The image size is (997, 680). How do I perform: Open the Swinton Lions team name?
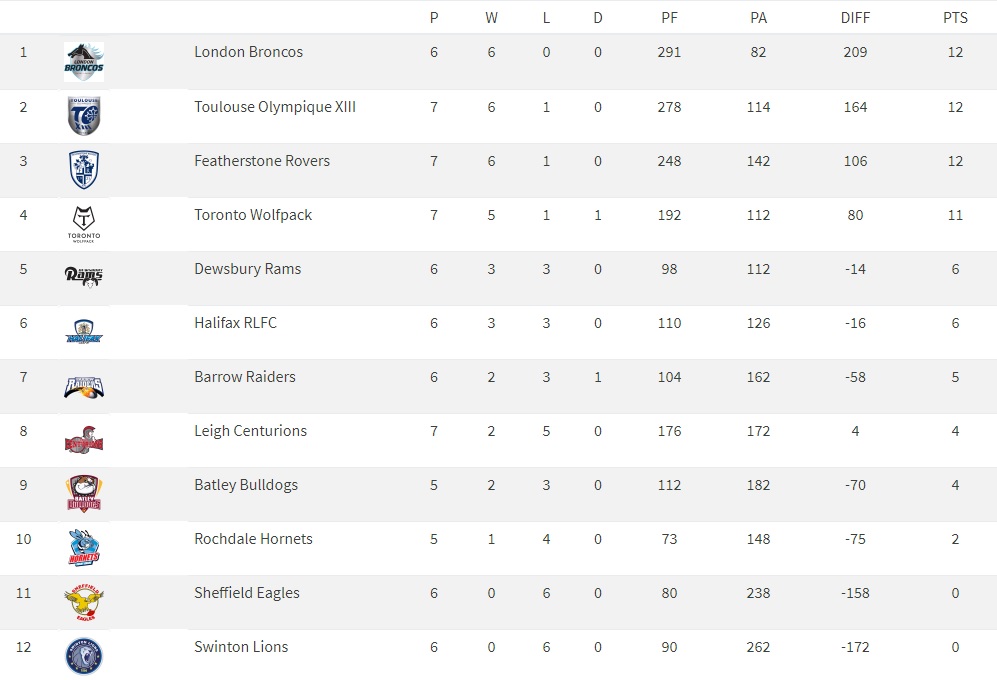pos(241,647)
